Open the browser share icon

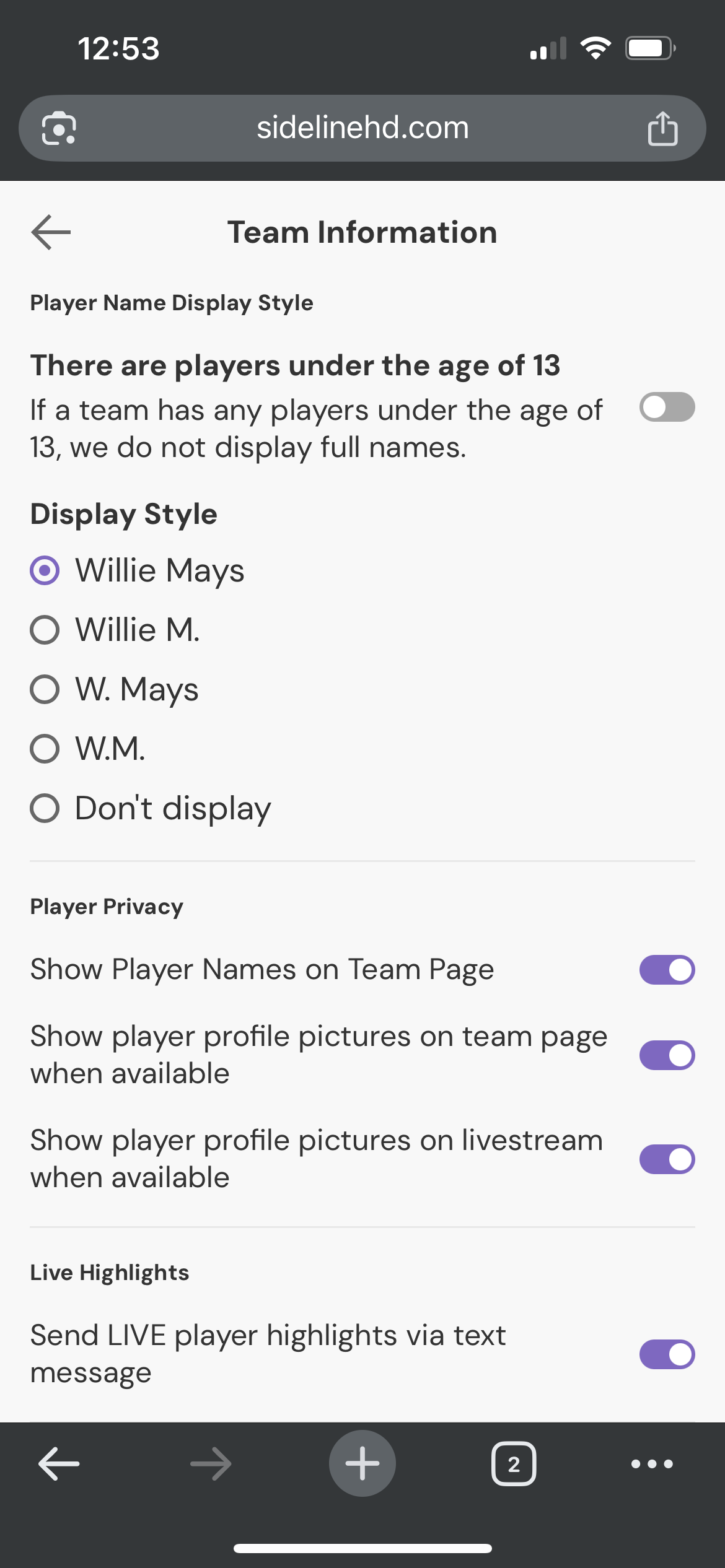(x=662, y=128)
